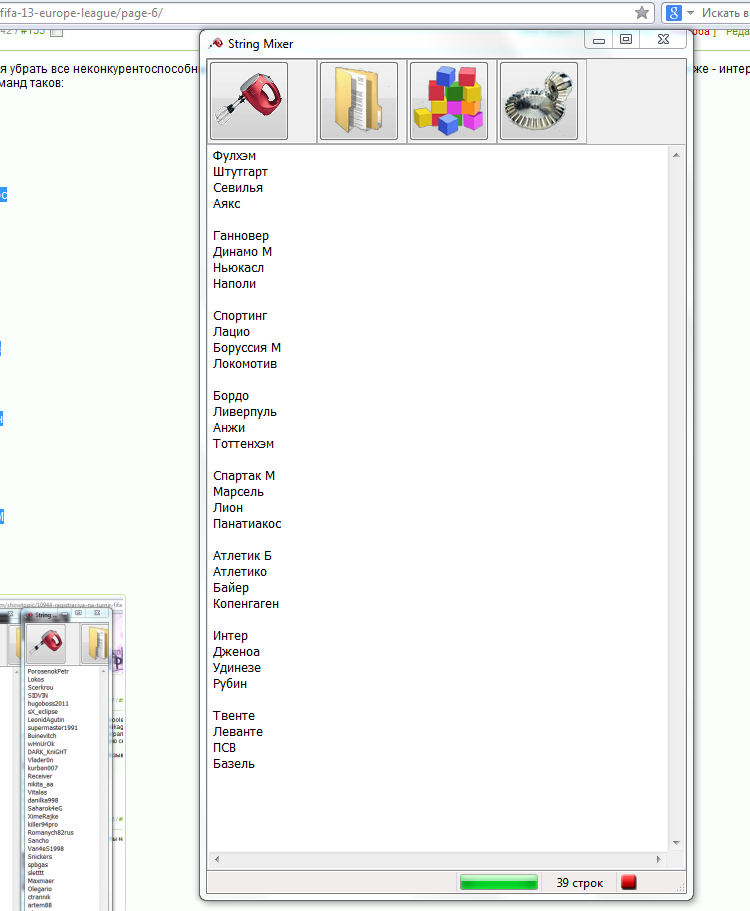The image size is (750, 911).
Task: Select the line Боруссия М
Action: pyautogui.click(x=247, y=347)
